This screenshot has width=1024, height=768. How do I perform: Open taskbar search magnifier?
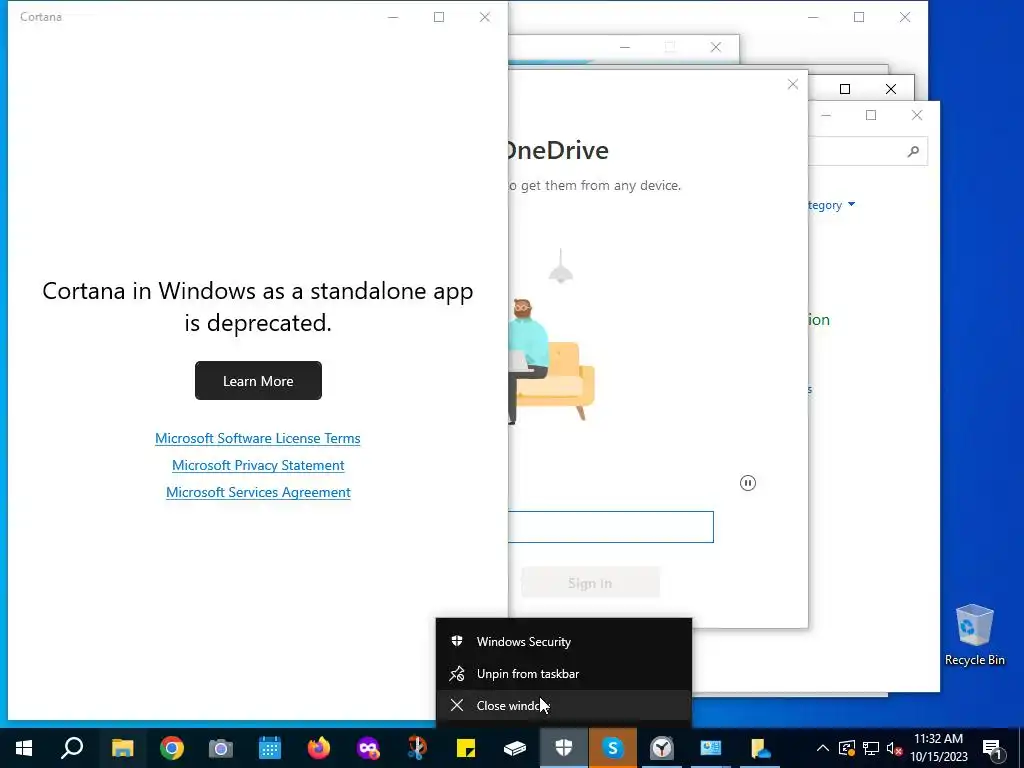pyautogui.click(x=72, y=748)
